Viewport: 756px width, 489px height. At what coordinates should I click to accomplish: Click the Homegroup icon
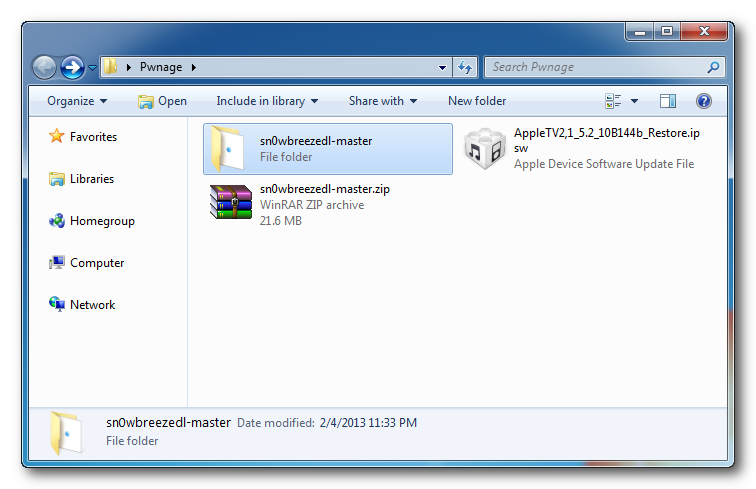click(56, 221)
